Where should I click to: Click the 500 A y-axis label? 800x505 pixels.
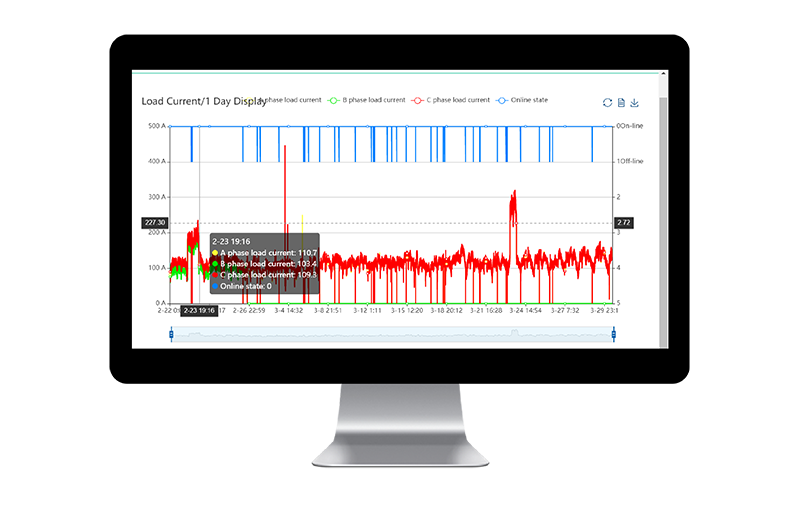(155, 126)
